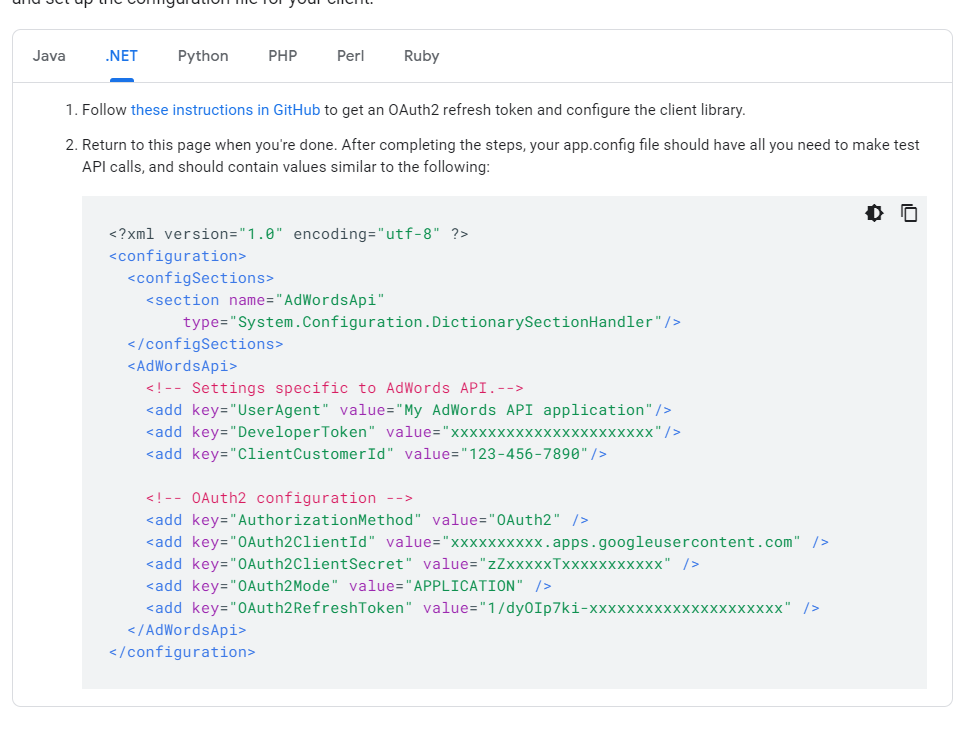980x739 pixels.
Task: Open "these instructions in GitHub" link
Action: 225,110
